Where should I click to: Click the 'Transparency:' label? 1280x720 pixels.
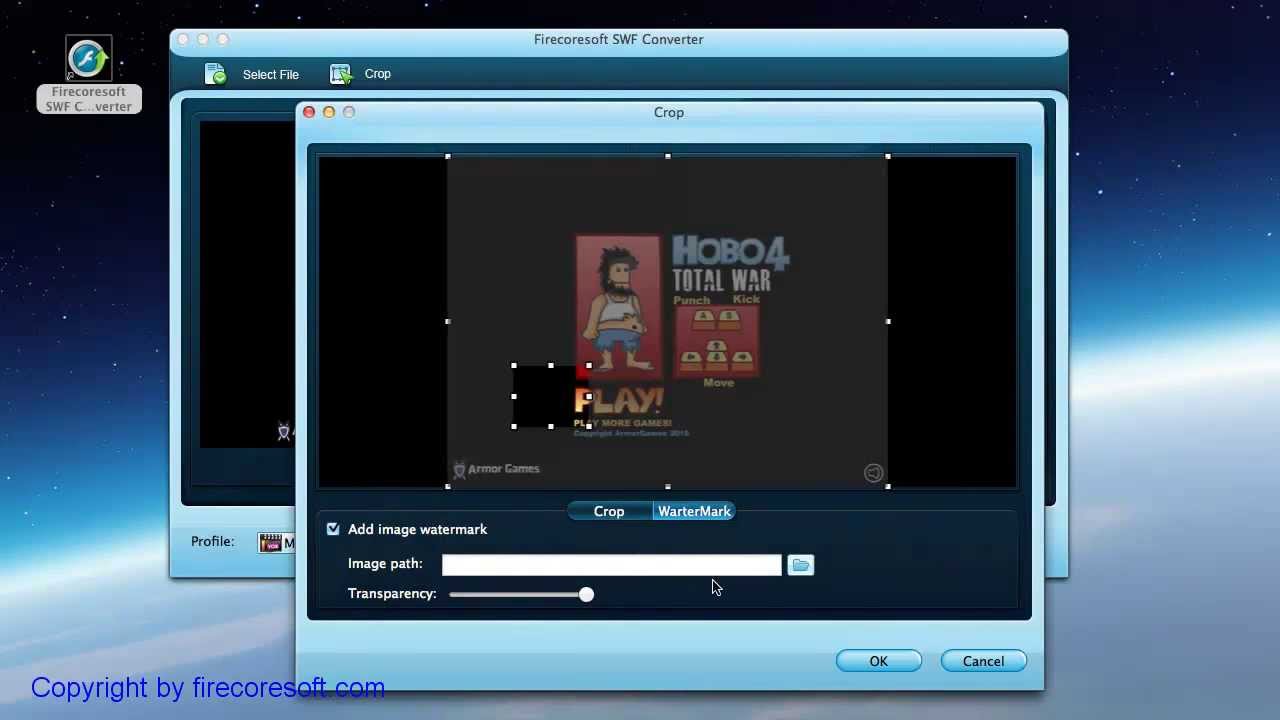click(x=392, y=593)
